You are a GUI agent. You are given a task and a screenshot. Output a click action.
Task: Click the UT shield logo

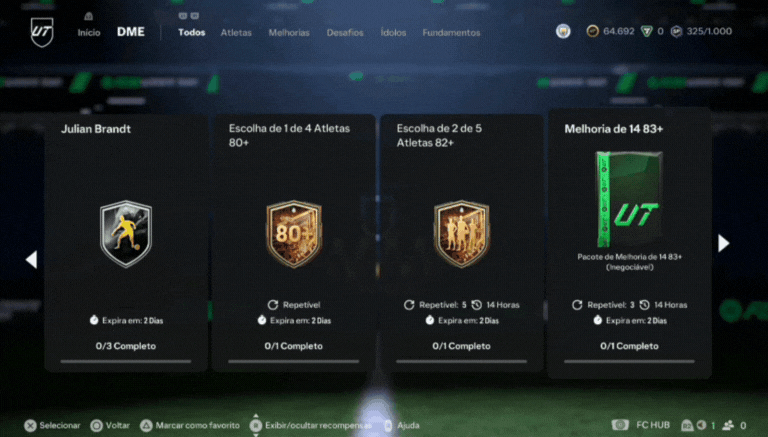click(x=42, y=32)
